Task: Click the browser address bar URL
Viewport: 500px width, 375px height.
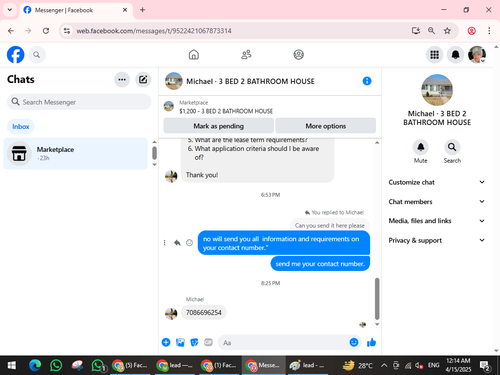Action: coord(154,31)
